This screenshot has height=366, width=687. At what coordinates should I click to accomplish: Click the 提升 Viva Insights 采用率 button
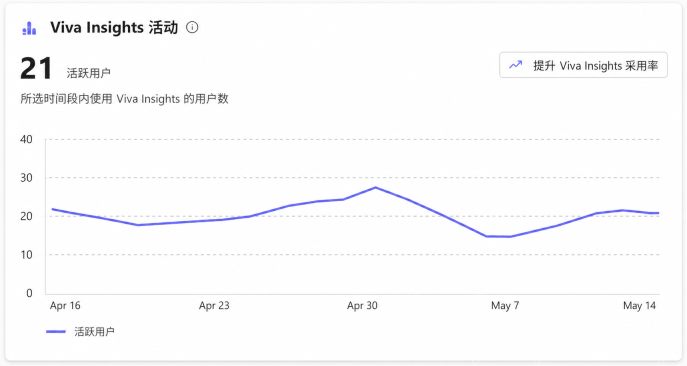point(583,65)
